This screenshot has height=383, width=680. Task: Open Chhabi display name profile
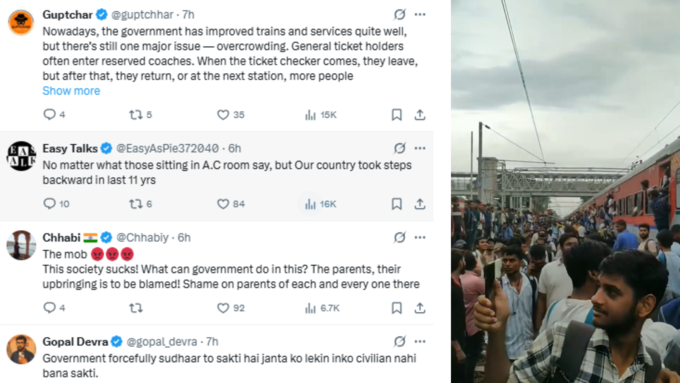pyautogui.click(x=62, y=238)
